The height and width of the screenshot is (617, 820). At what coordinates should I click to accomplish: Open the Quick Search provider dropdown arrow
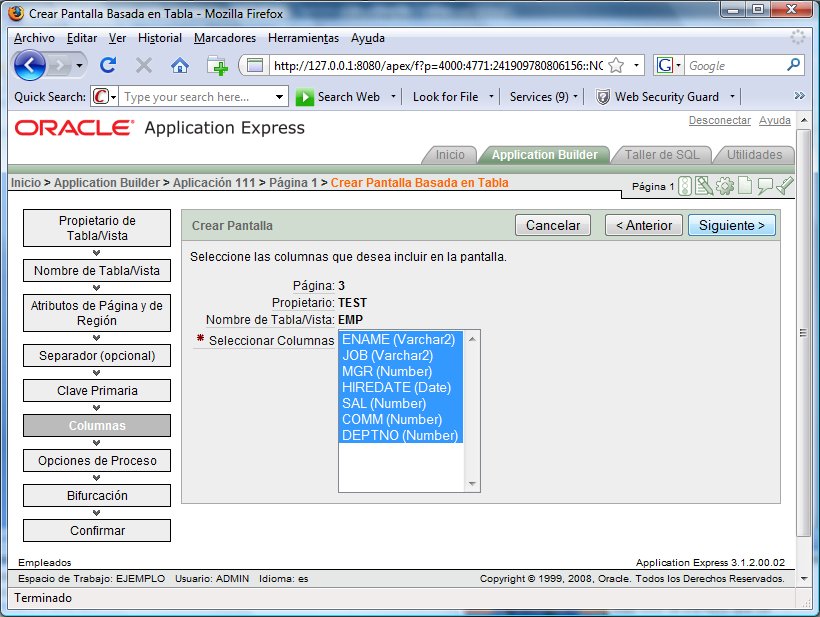click(113, 97)
